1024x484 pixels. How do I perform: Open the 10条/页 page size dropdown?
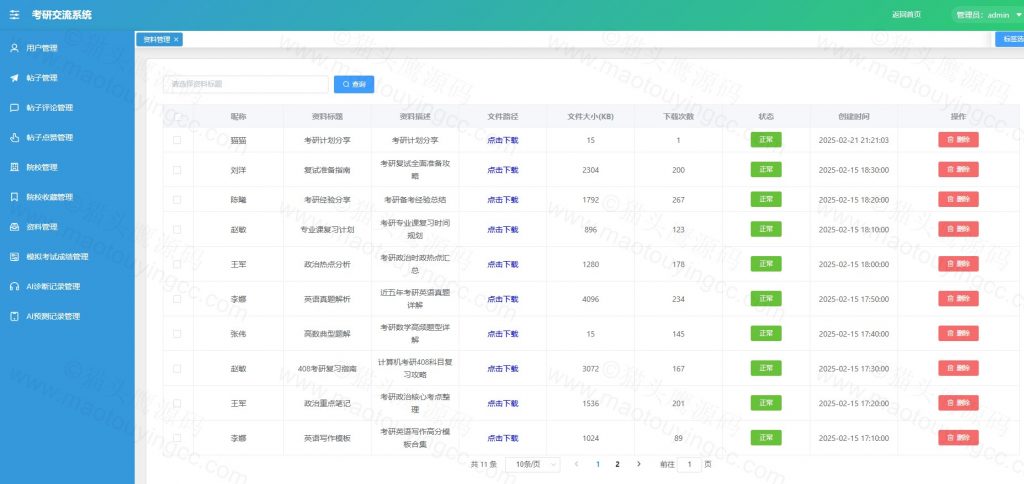pos(533,464)
